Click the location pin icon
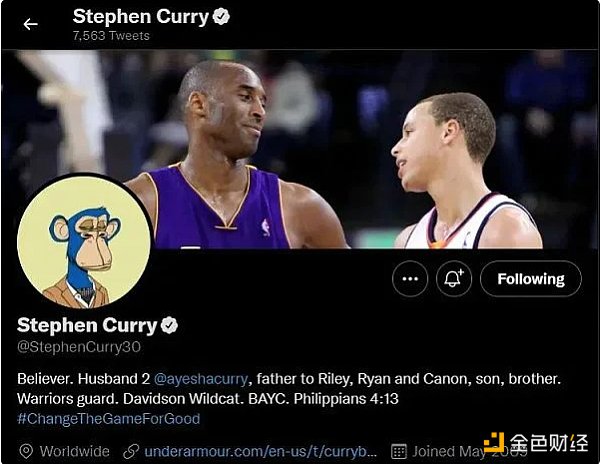The width and height of the screenshot is (600, 464). coord(26,451)
